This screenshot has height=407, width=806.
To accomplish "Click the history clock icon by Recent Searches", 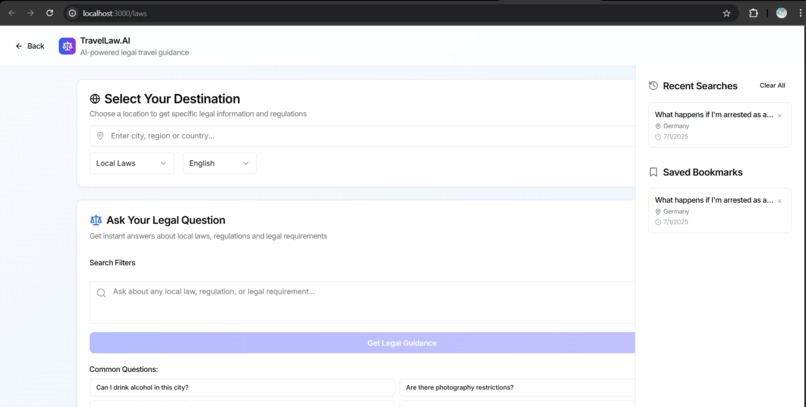I will [x=653, y=86].
